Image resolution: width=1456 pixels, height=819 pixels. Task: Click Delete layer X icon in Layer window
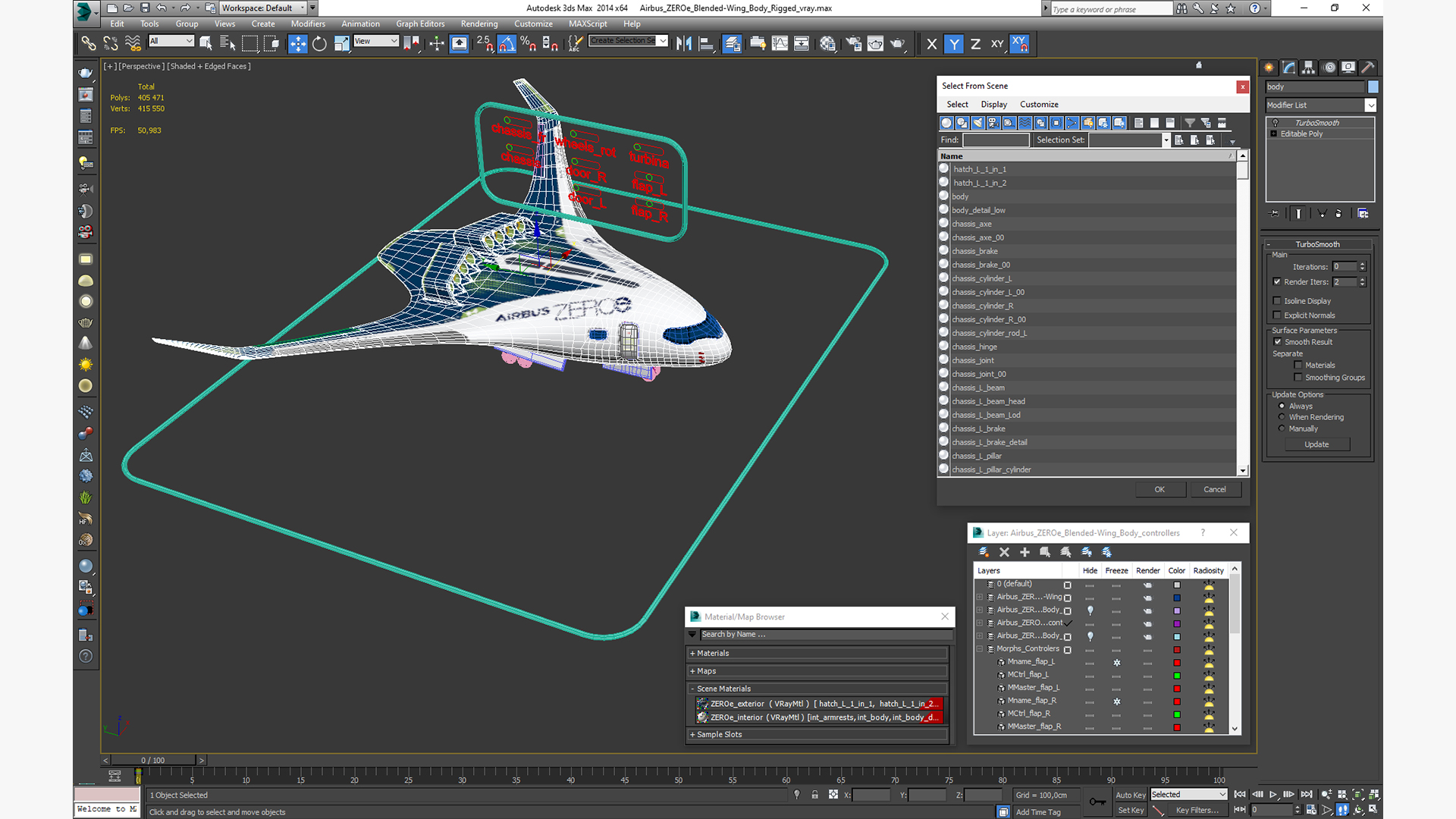coord(1004,552)
